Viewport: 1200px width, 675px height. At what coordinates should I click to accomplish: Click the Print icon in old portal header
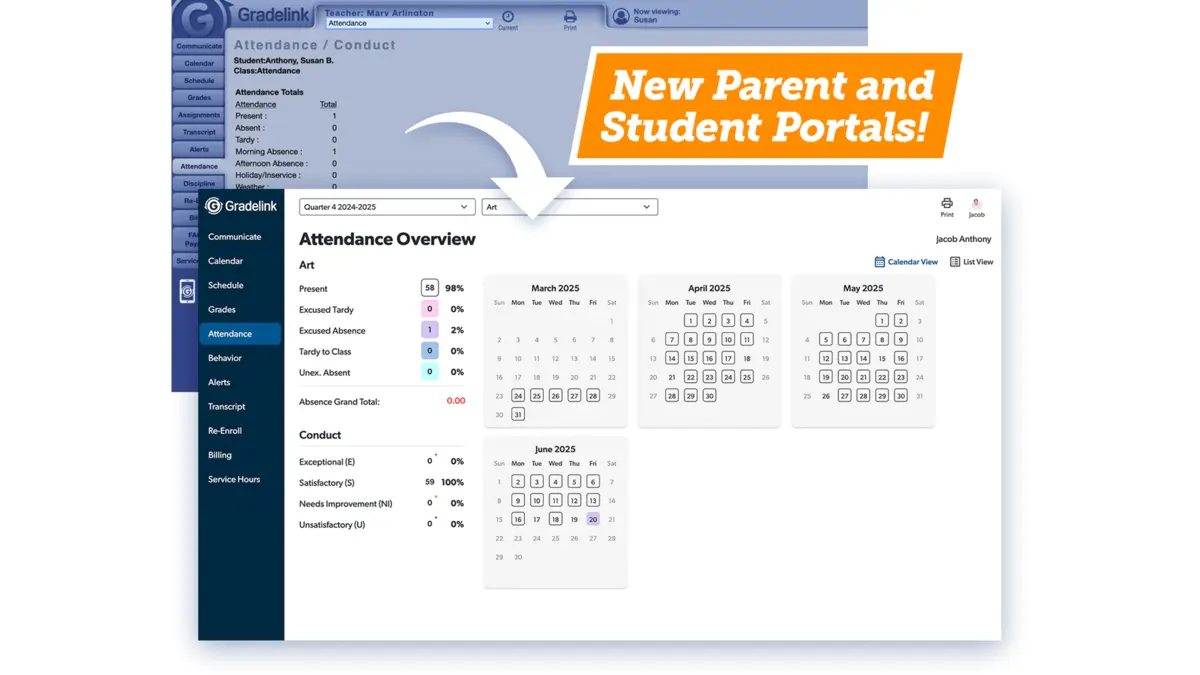pyautogui.click(x=570, y=17)
